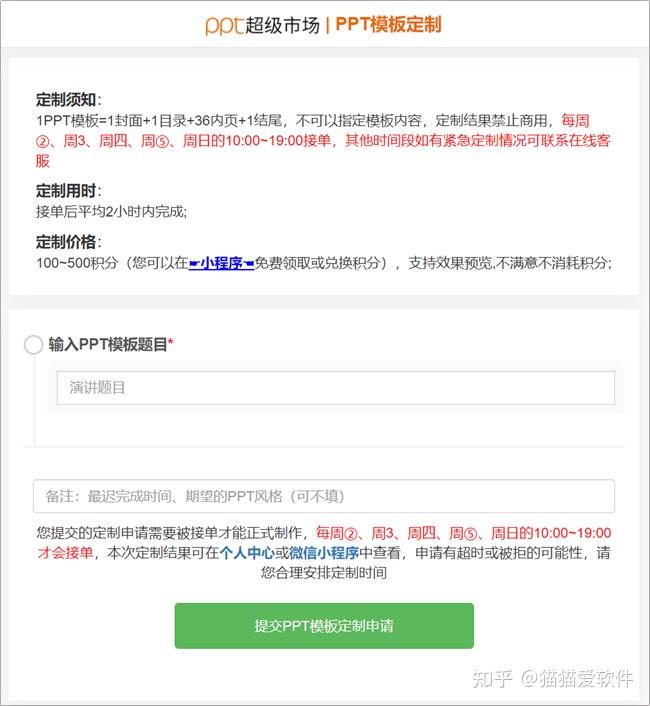This screenshot has height=706, width=650.
Task: Click the red required asterisk
Action: click(x=171, y=343)
